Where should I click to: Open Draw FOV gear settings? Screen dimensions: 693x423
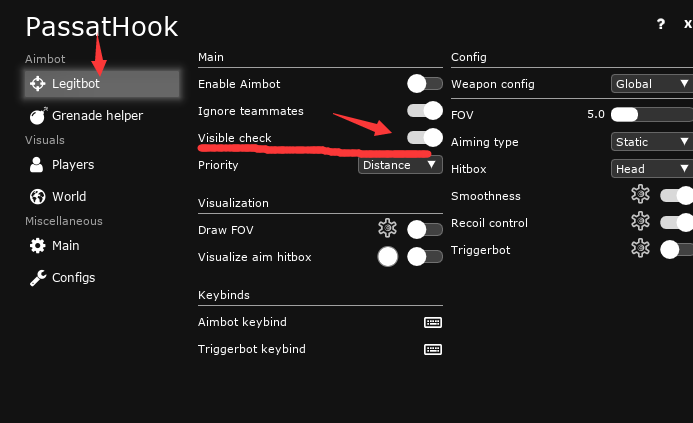(x=387, y=229)
